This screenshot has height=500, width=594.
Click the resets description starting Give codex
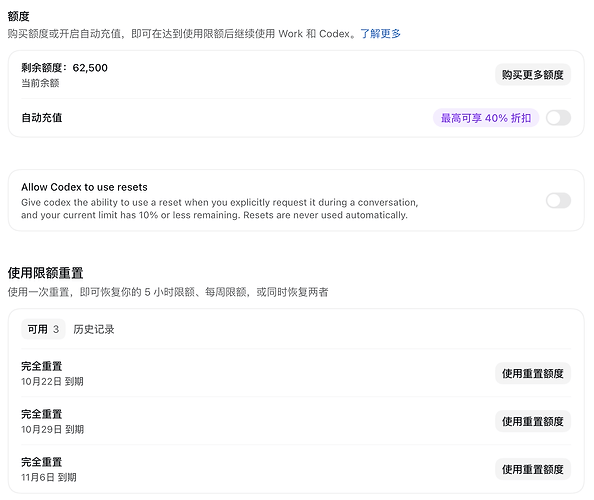(220, 209)
